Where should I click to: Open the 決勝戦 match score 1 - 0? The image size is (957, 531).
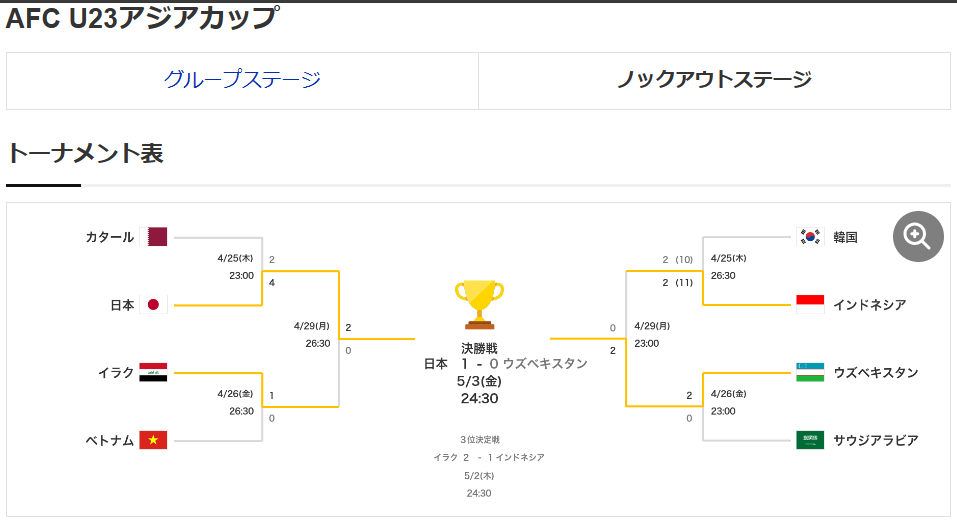click(x=479, y=364)
